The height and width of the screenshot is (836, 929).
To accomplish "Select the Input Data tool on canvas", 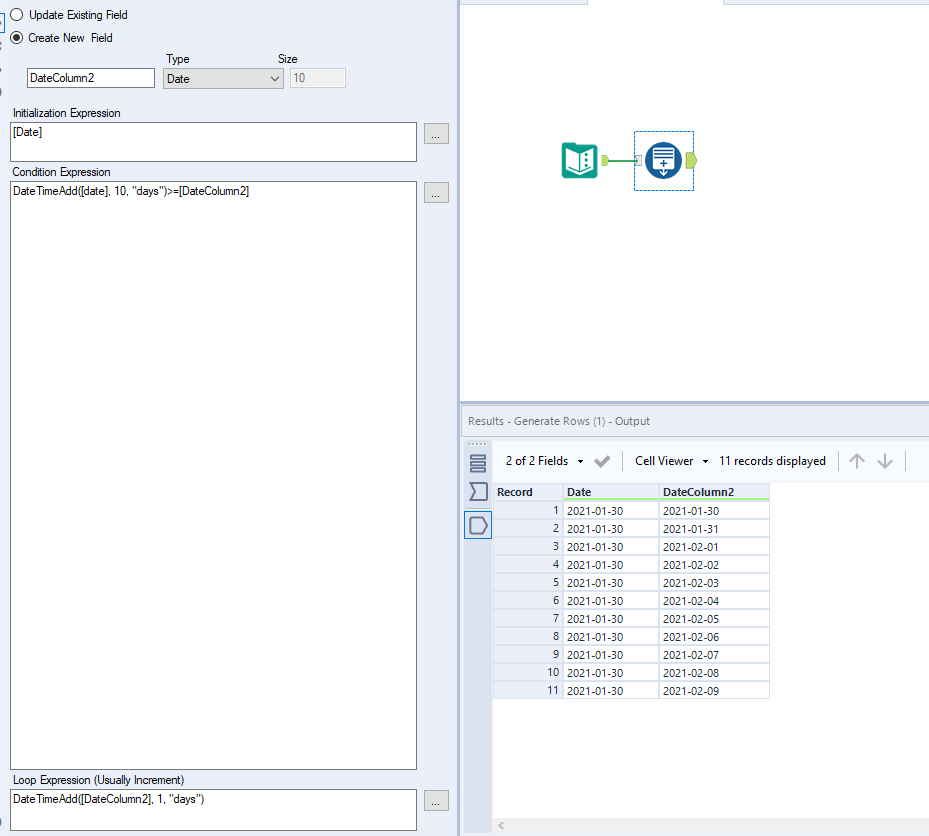I will [579, 161].
